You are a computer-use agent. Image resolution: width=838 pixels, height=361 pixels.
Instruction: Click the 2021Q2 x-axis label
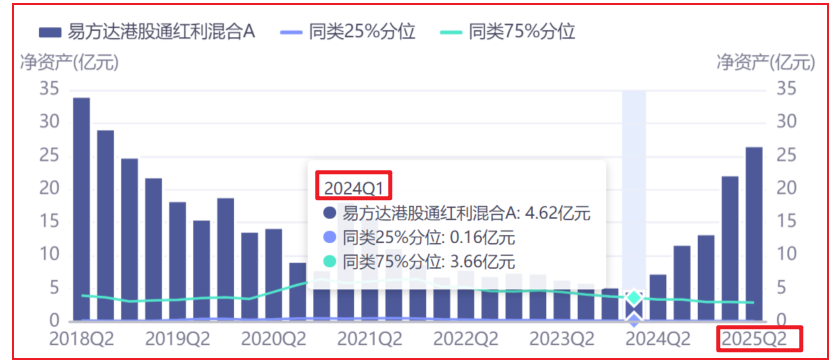pos(369,339)
